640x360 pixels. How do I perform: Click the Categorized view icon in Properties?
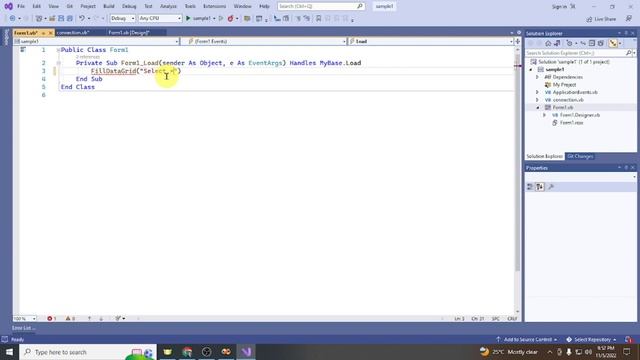(x=530, y=187)
